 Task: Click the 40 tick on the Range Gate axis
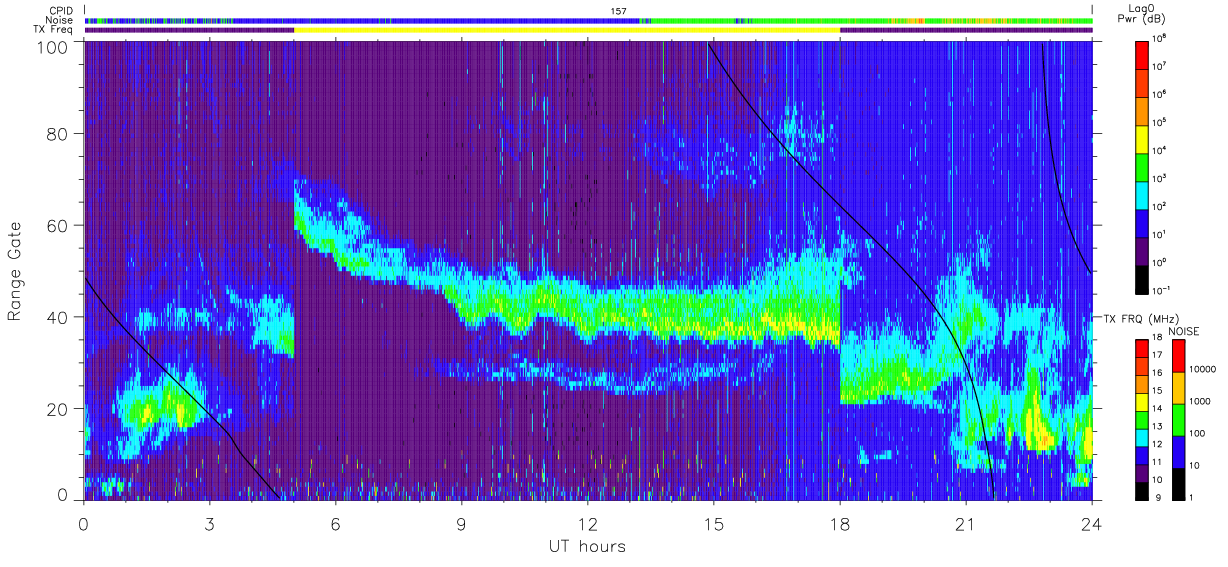(x=57, y=317)
